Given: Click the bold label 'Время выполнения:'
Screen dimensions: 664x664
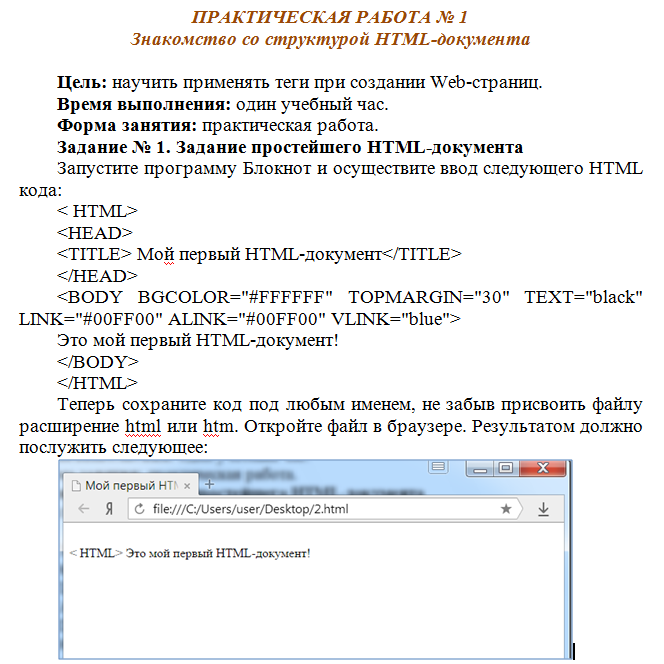Looking at the screenshot, I should point(144,104).
